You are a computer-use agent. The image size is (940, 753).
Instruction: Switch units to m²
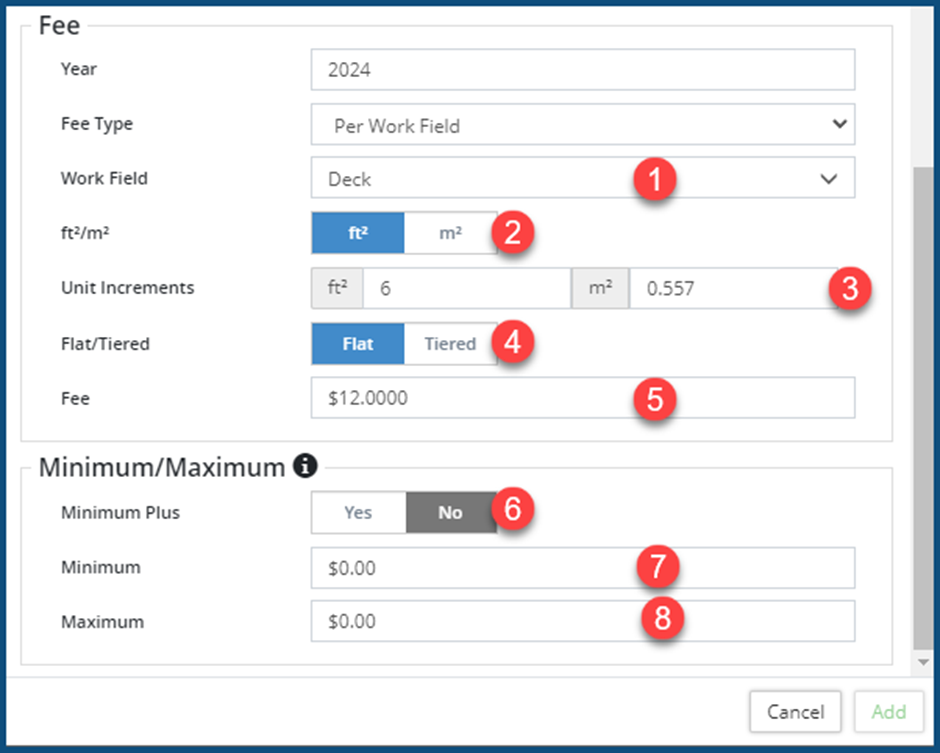450,232
